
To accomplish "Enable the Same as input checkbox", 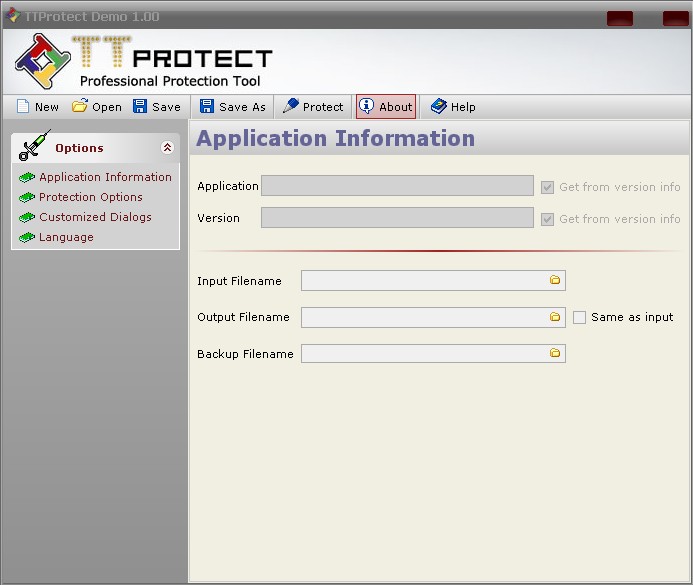I will [579, 317].
